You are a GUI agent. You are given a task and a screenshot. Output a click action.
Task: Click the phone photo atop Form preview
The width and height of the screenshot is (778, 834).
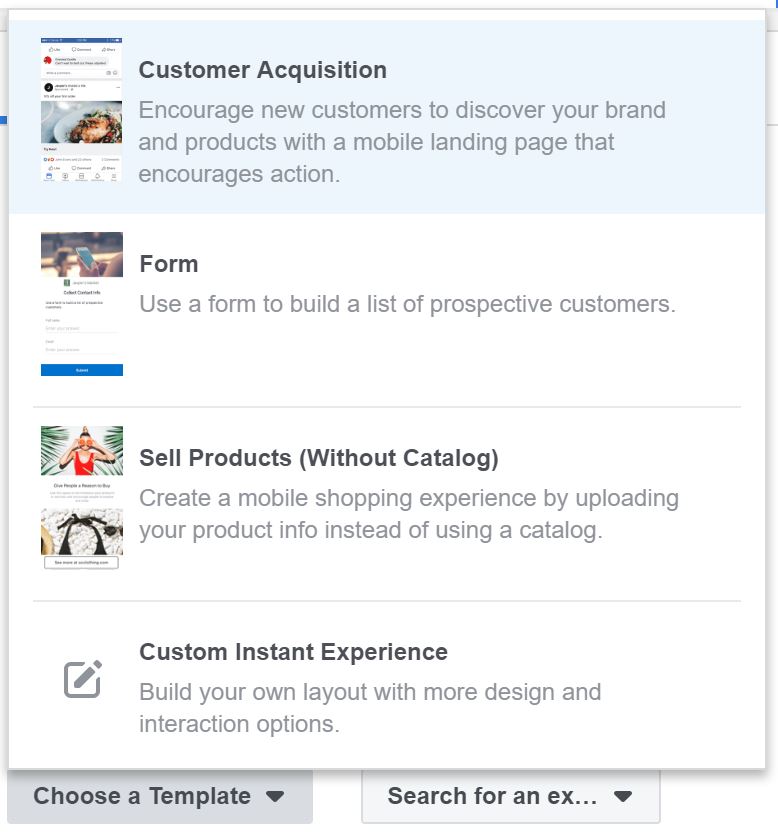82,256
